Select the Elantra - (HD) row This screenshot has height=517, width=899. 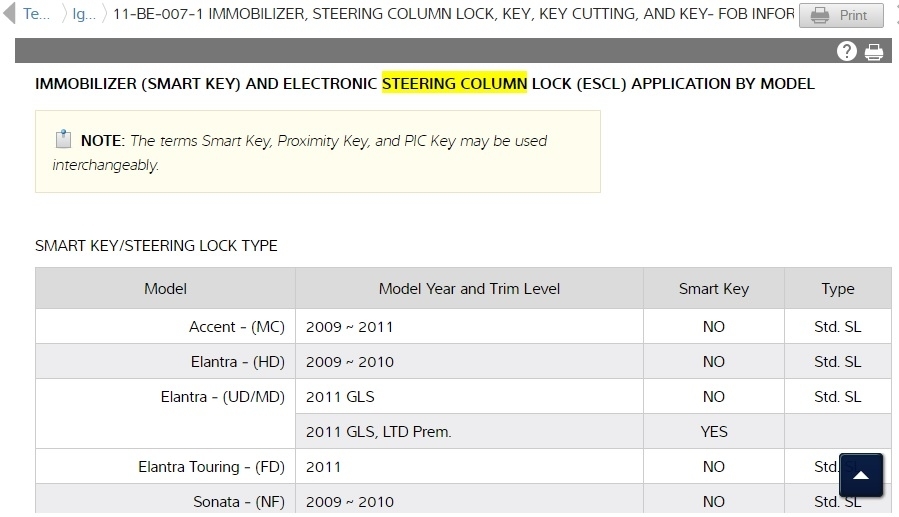238,362
